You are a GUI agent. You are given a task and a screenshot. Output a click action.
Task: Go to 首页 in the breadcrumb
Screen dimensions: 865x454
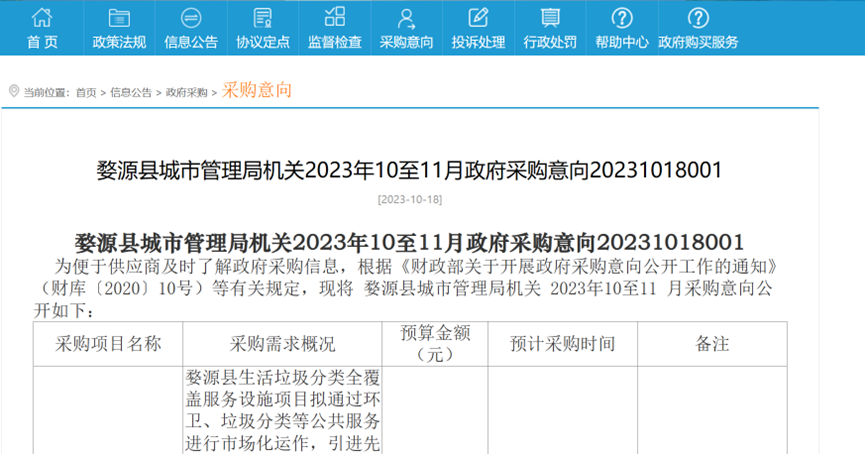coord(86,93)
